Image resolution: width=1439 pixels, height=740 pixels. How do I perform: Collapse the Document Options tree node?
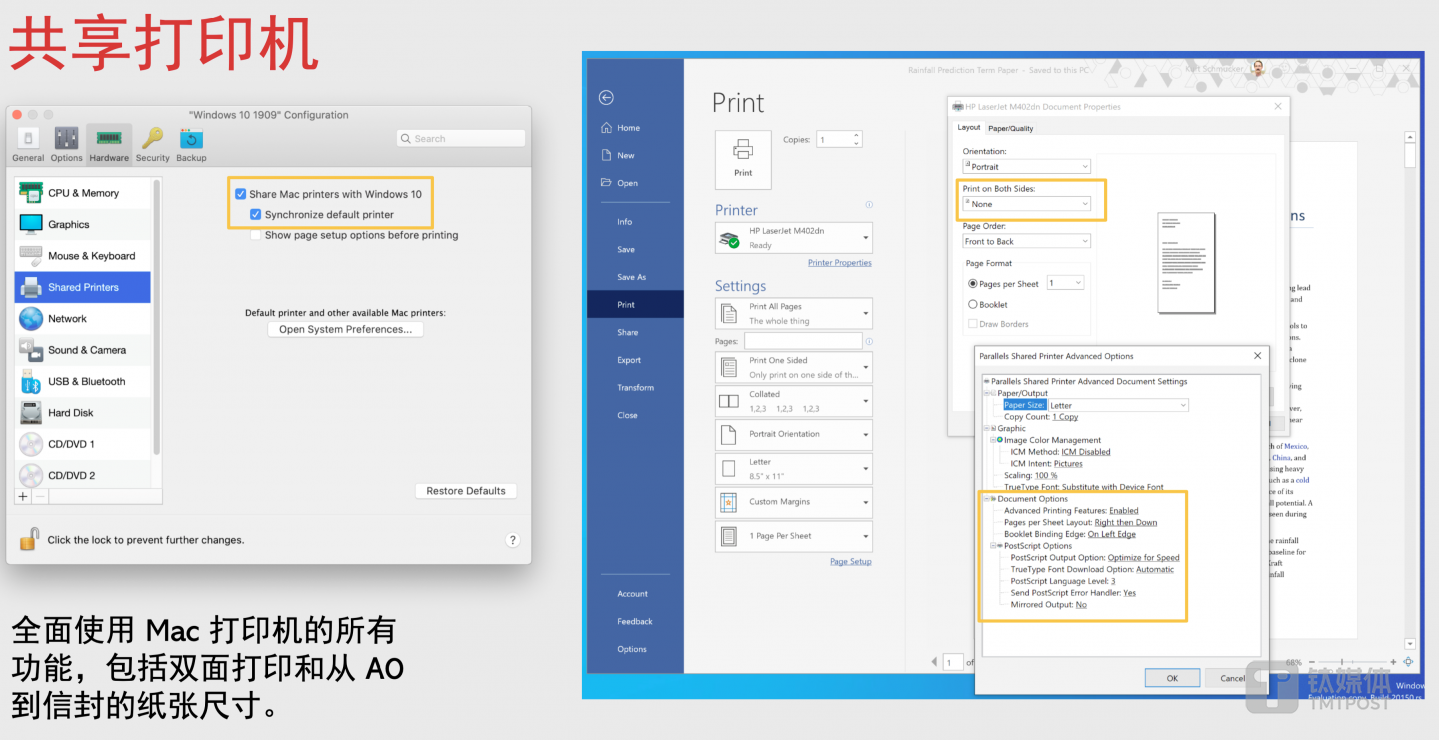coord(987,499)
